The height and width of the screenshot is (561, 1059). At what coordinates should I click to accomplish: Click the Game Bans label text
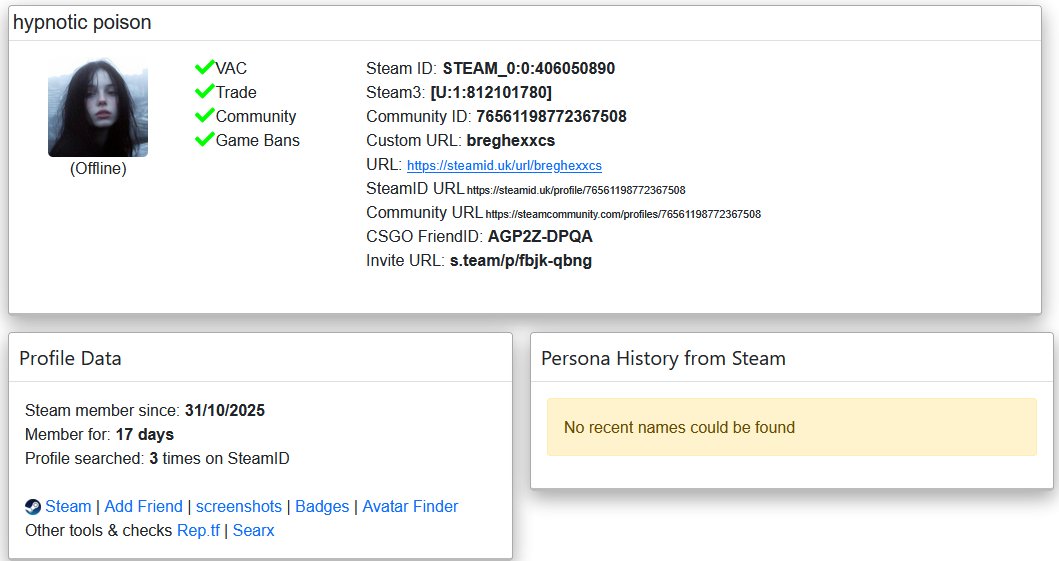click(257, 140)
